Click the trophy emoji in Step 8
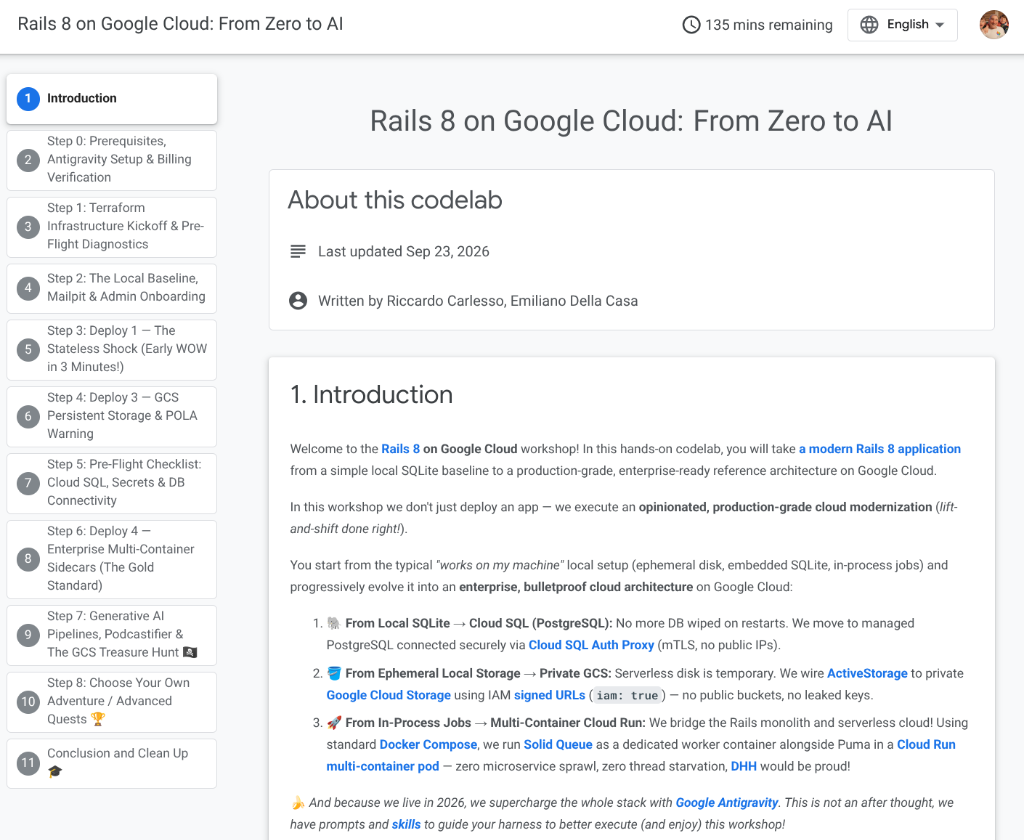The width and height of the screenshot is (1024, 840). coord(97,719)
